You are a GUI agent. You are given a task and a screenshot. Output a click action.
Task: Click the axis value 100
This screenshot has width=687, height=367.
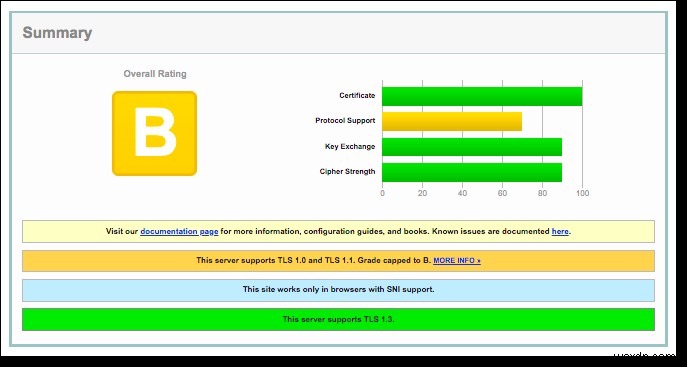pyautogui.click(x=582, y=193)
